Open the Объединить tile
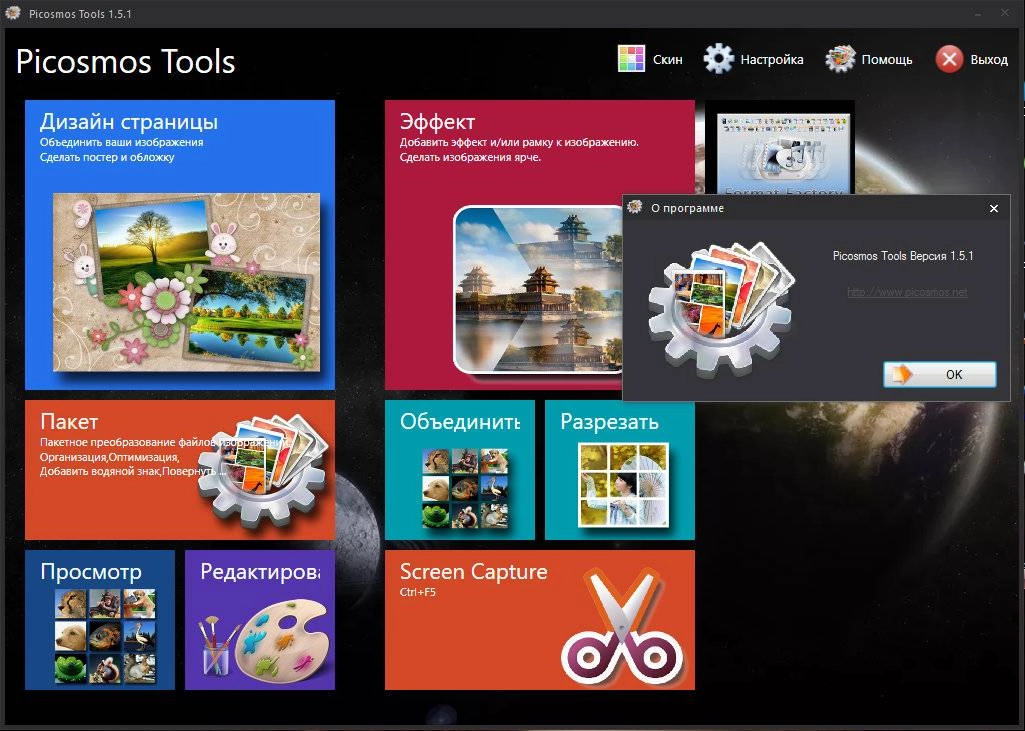The height and width of the screenshot is (731, 1025). pyautogui.click(x=460, y=469)
